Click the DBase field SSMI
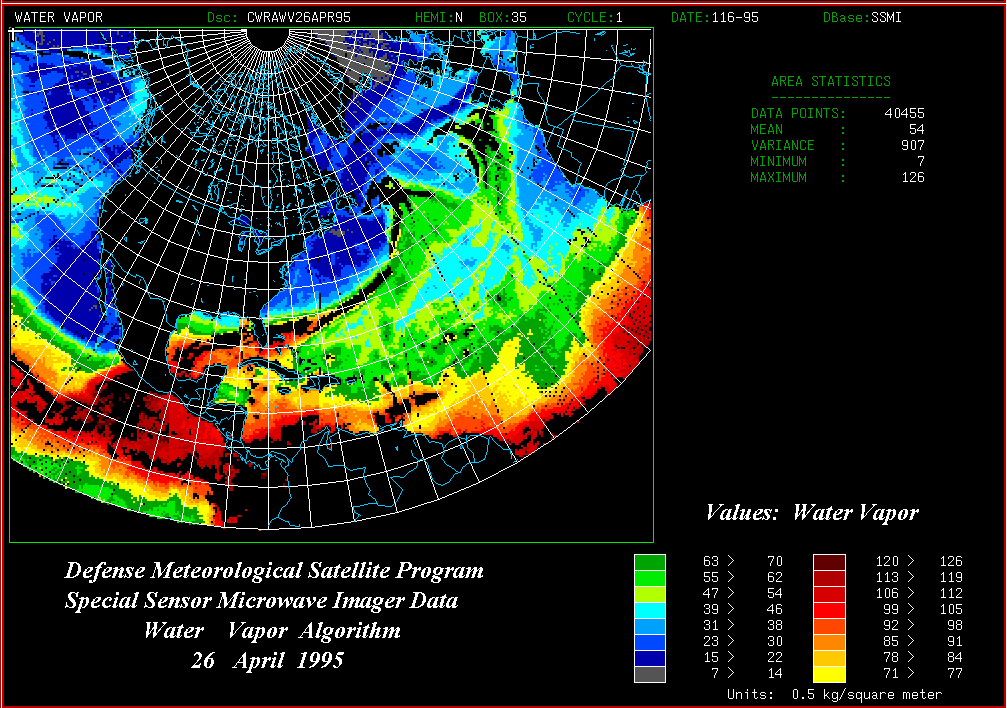The height and width of the screenshot is (708, 1007). (885, 17)
